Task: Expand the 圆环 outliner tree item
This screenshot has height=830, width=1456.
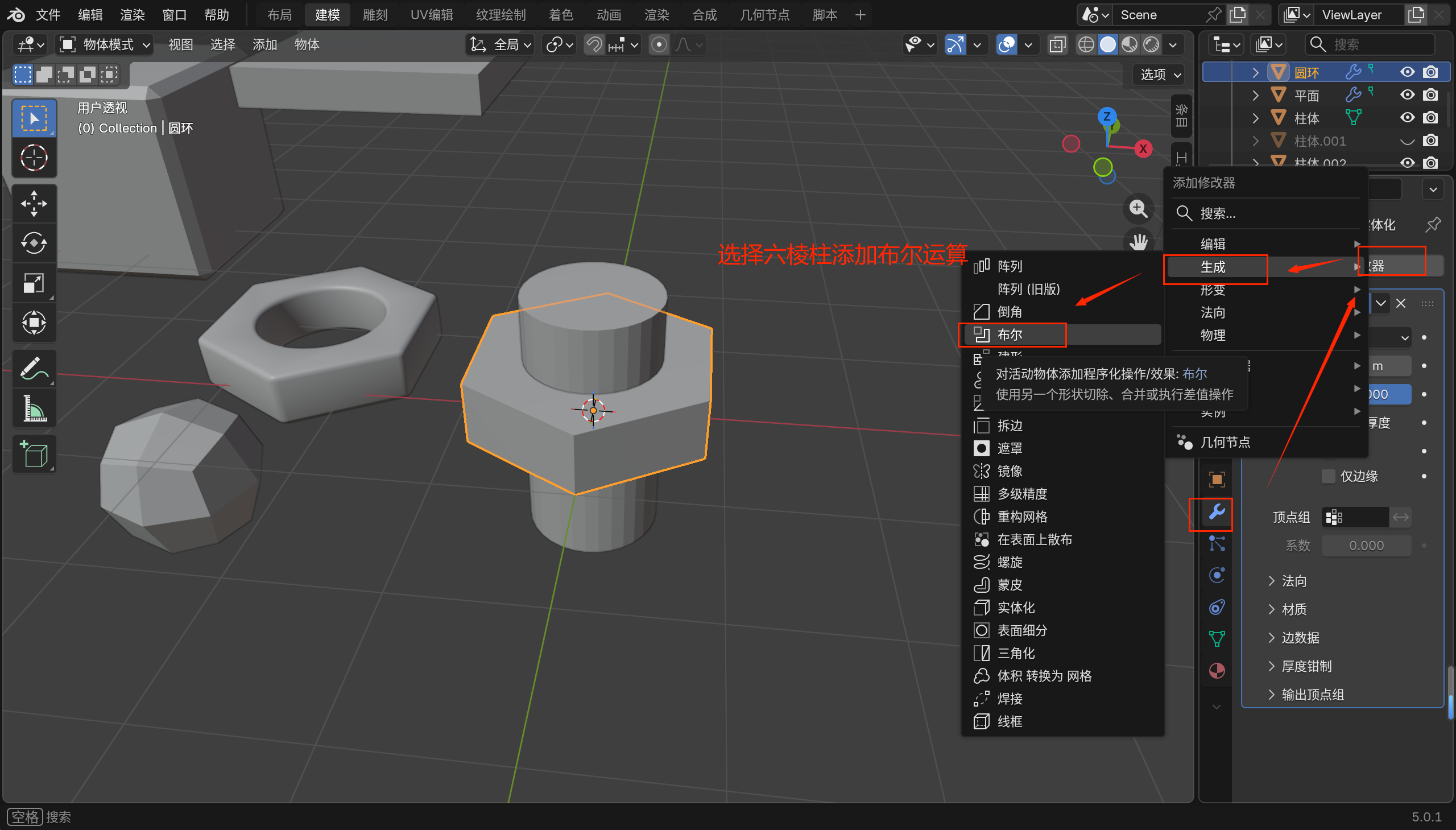Action: [x=1255, y=72]
